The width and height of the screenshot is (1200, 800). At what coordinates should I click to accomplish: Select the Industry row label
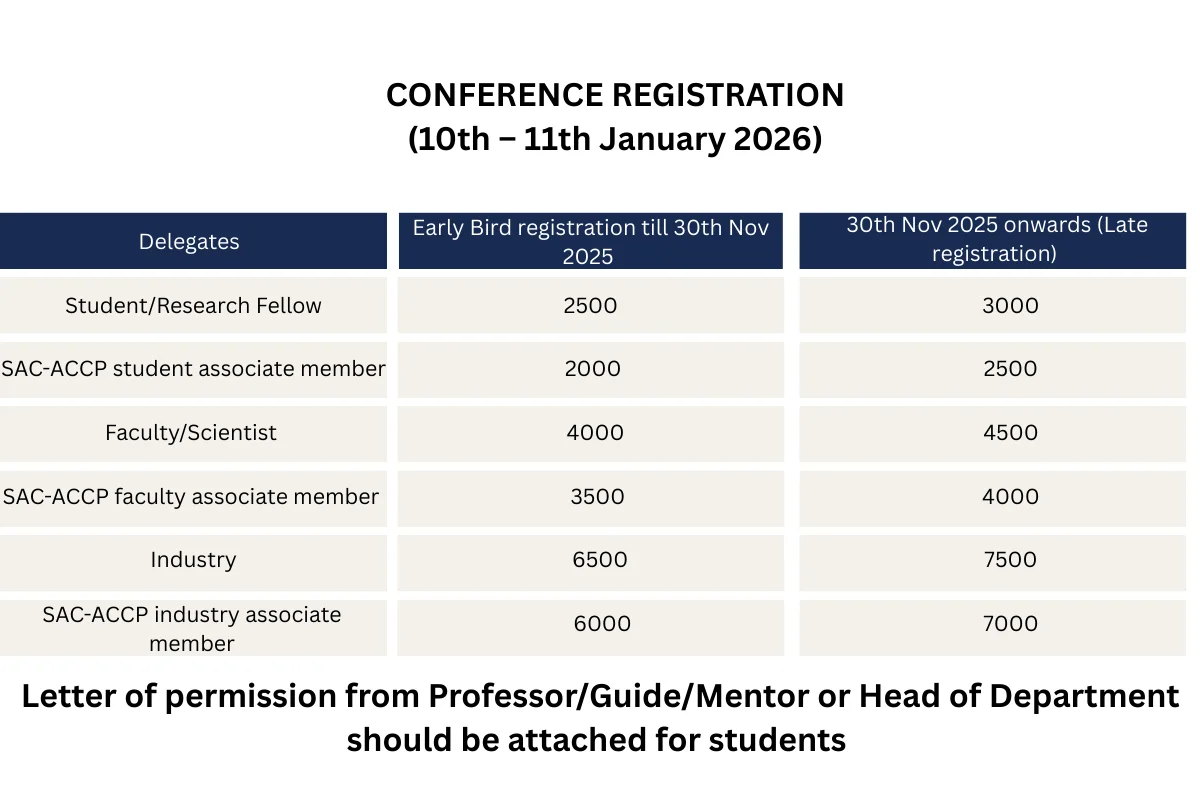tap(193, 560)
